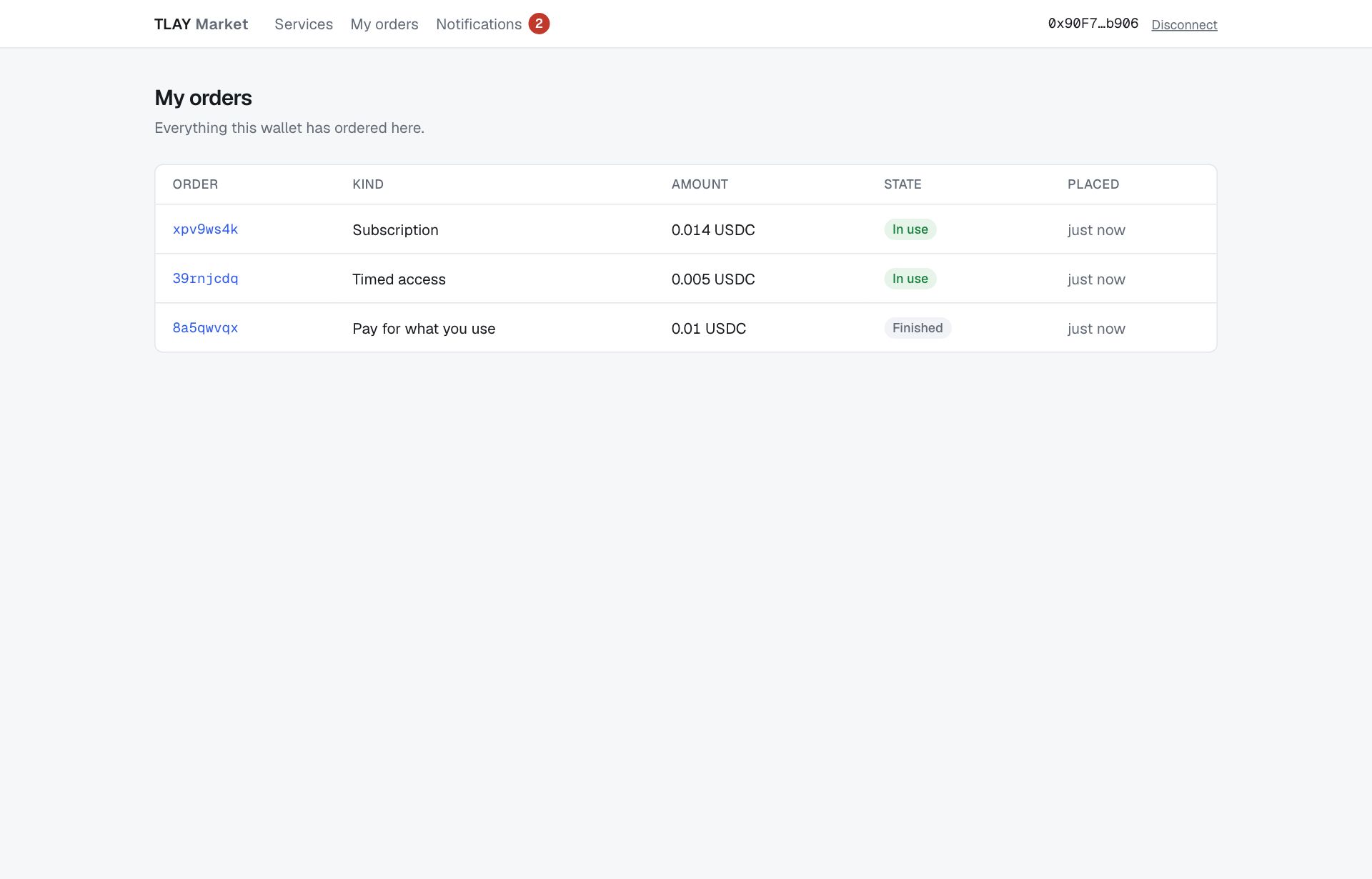Click the 0.014 USDC amount

713,230
